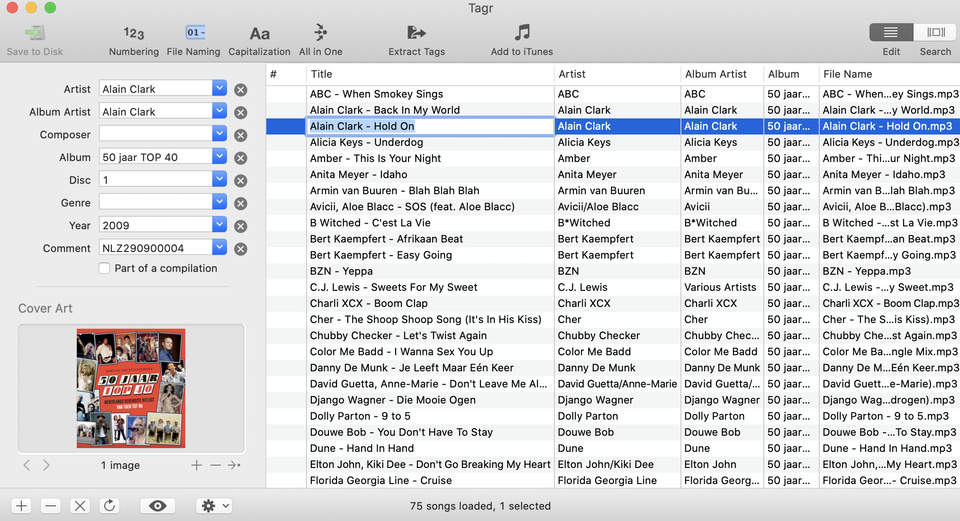Select Dune - Hand In Hand title
This screenshot has height=521, width=960.
click(x=362, y=448)
